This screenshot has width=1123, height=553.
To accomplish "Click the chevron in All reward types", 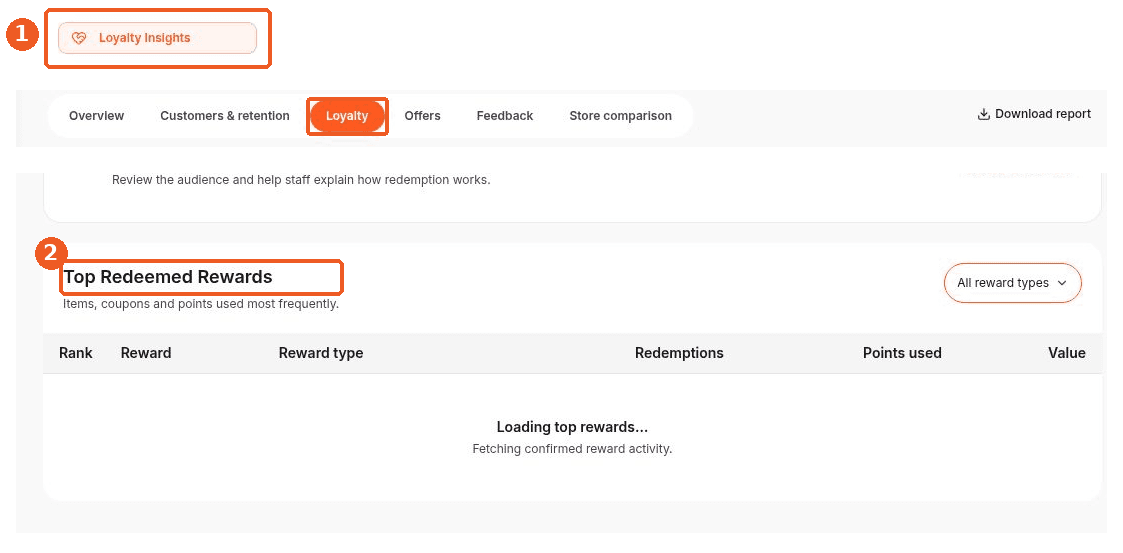I will [1062, 283].
